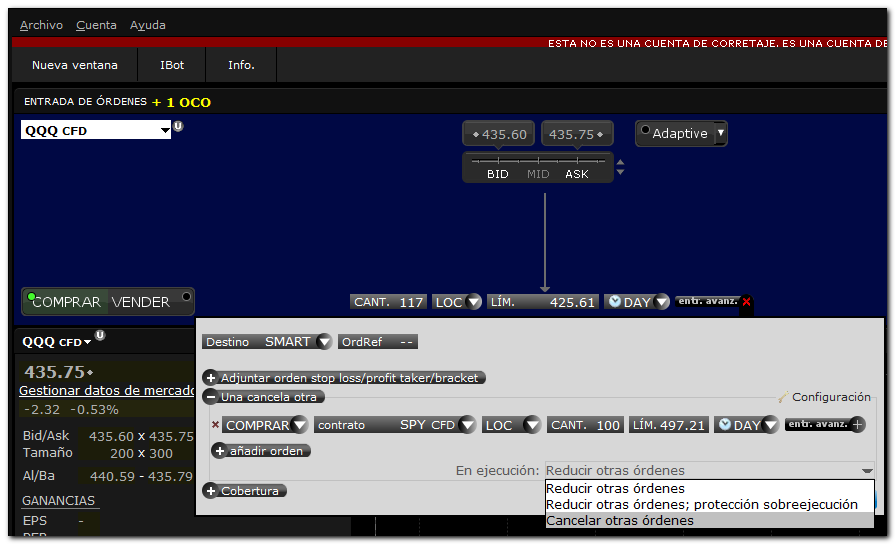Open the Adaptive algorithm dropdown arrow
895x544 pixels.
pyautogui.click(x=721, y=133)
